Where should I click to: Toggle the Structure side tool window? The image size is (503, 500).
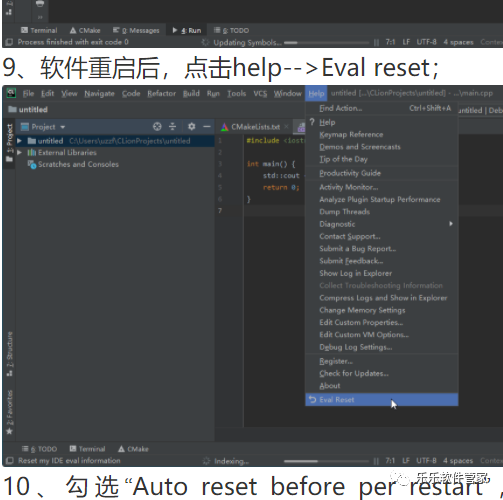tap(9, 354)
